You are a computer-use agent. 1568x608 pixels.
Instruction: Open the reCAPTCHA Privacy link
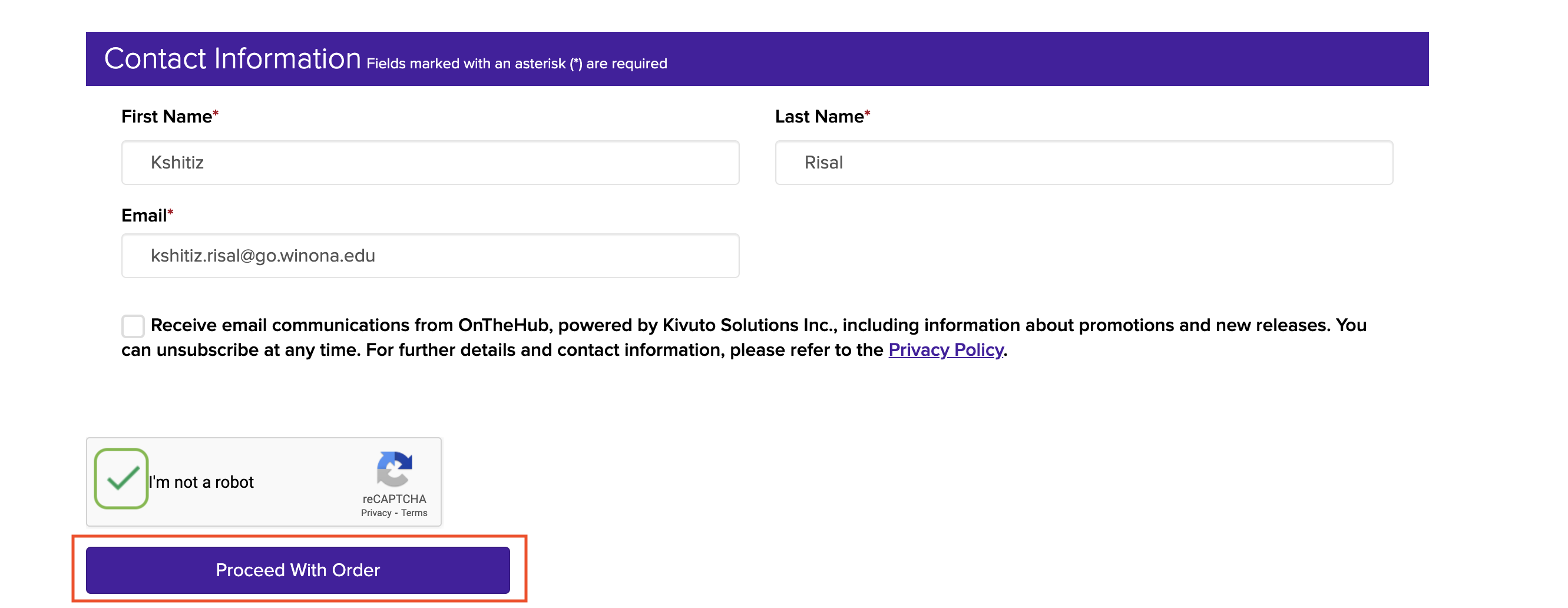(x=376, y=513)
